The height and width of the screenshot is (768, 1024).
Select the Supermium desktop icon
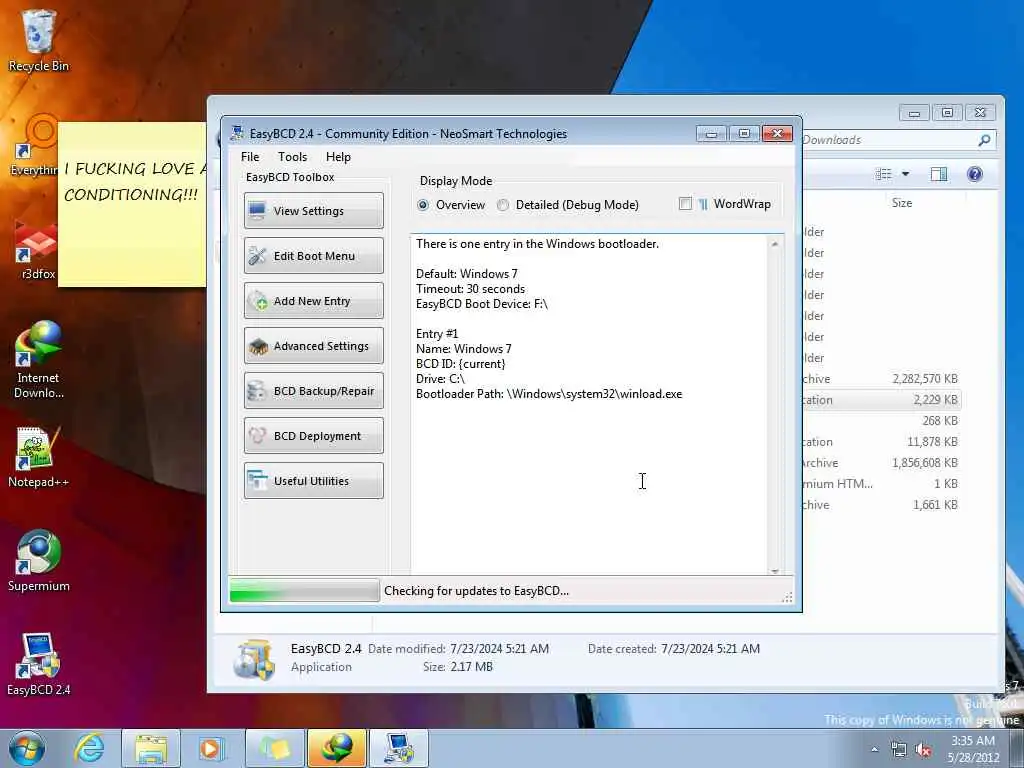click(x=39, y=560)
